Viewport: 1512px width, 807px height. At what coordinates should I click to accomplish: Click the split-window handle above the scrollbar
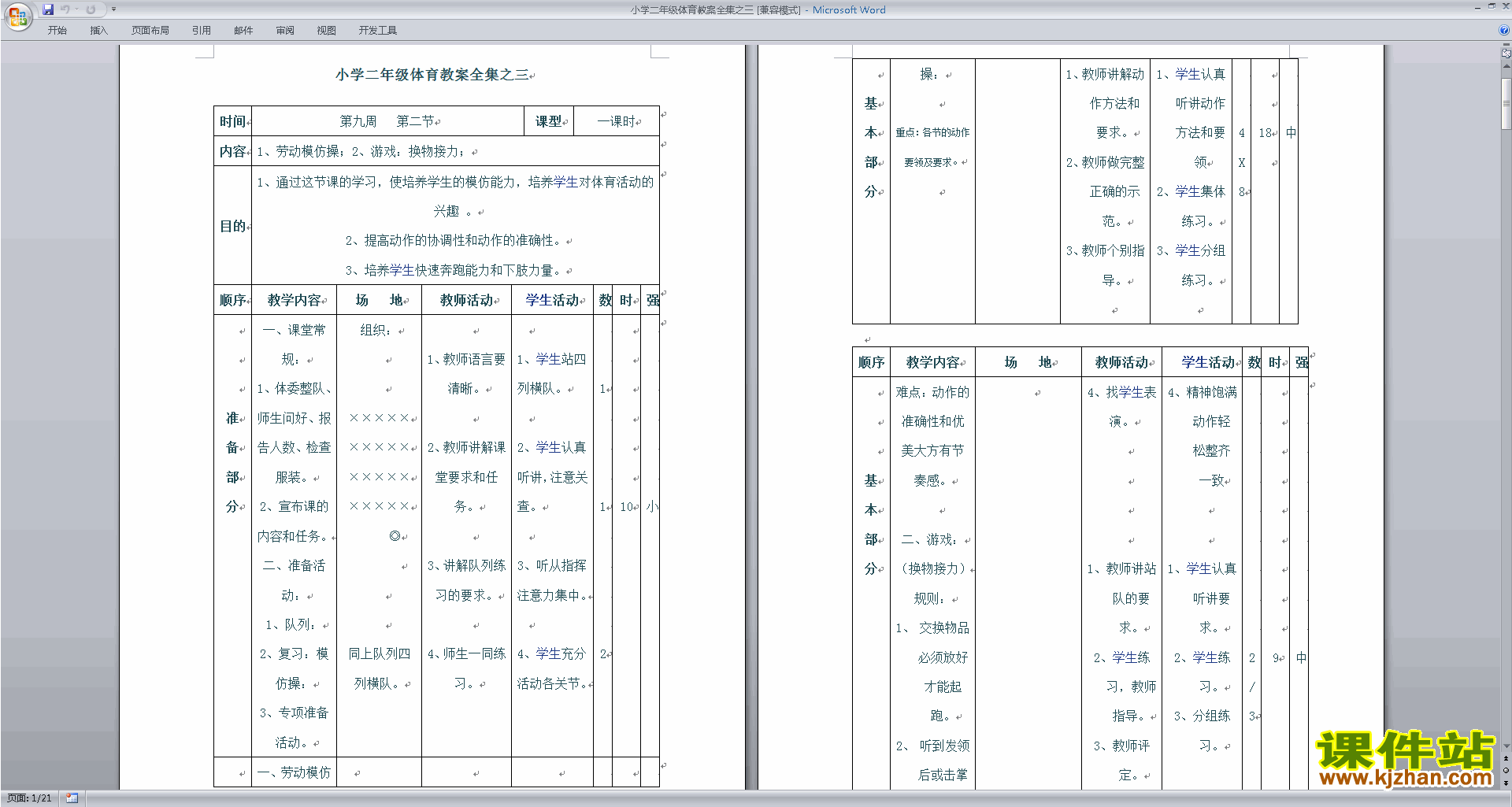1506,46
